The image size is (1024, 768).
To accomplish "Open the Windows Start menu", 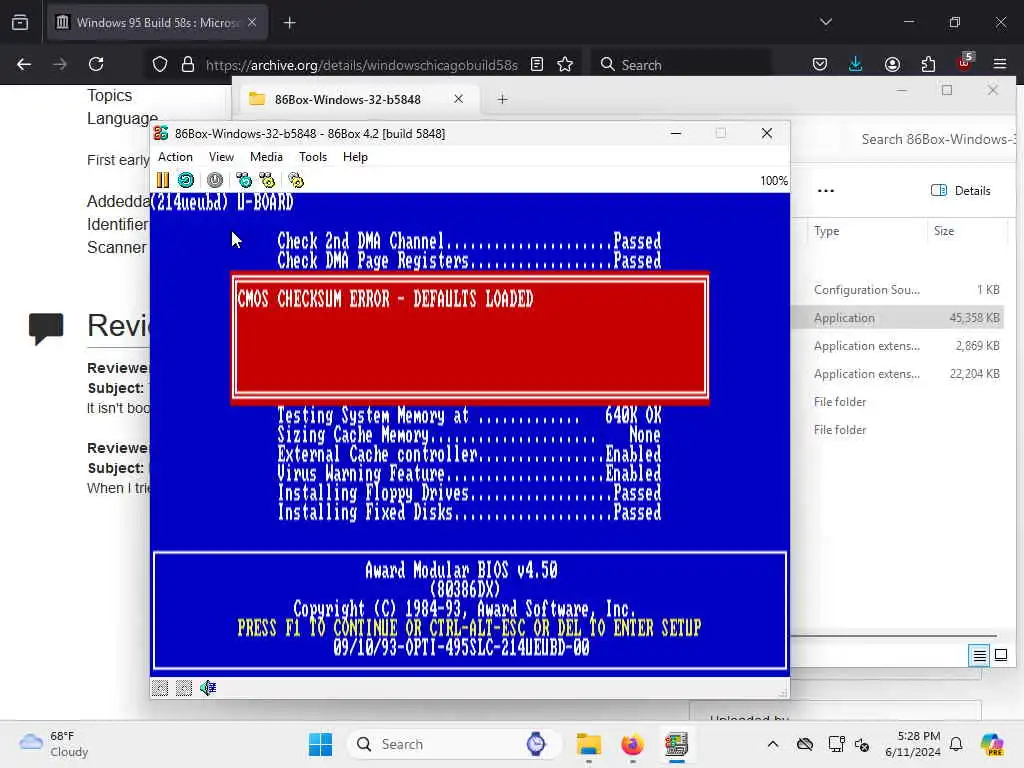I will coord(320,744).
